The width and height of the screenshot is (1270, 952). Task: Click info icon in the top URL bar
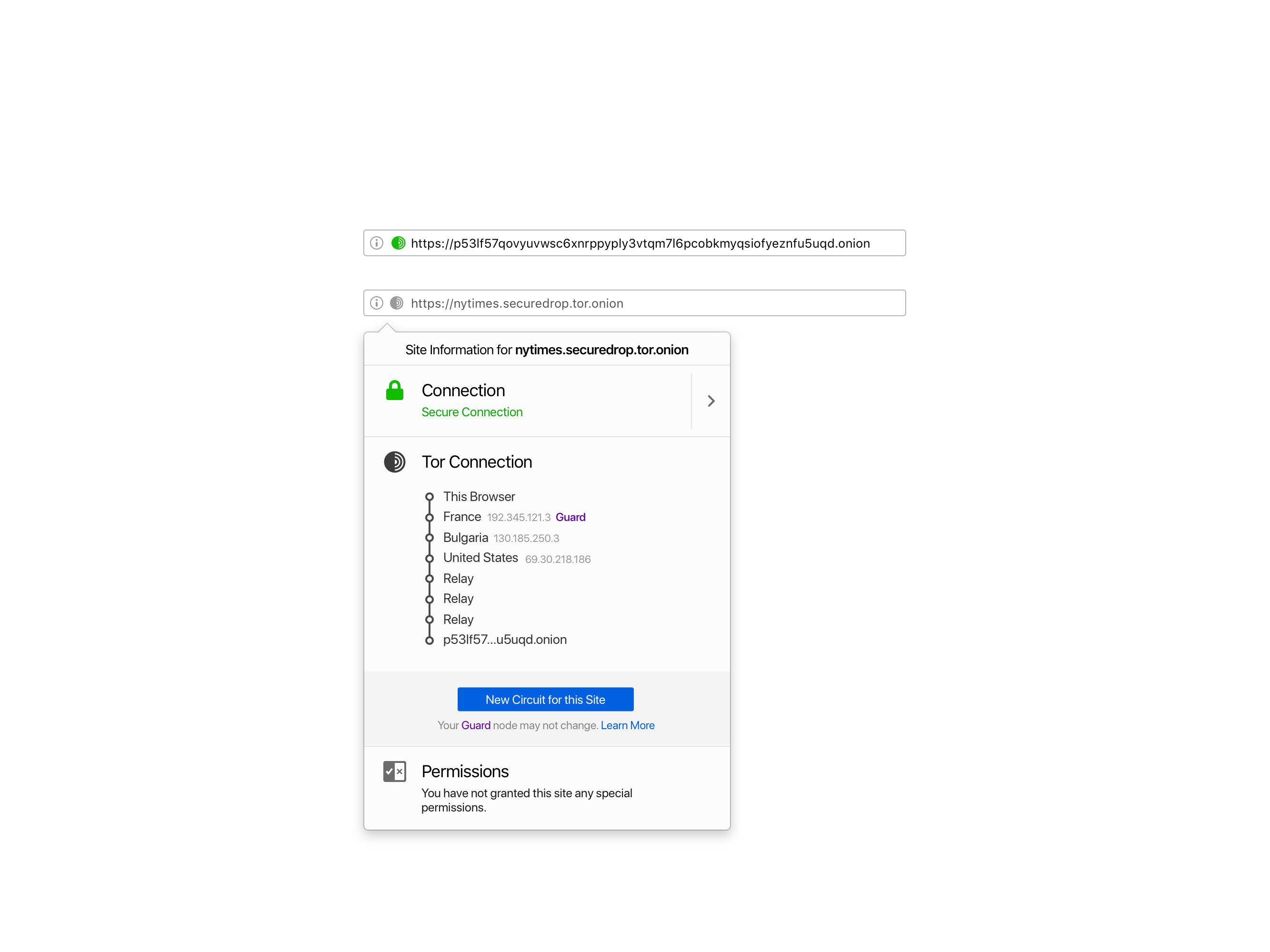pos(377,243)
